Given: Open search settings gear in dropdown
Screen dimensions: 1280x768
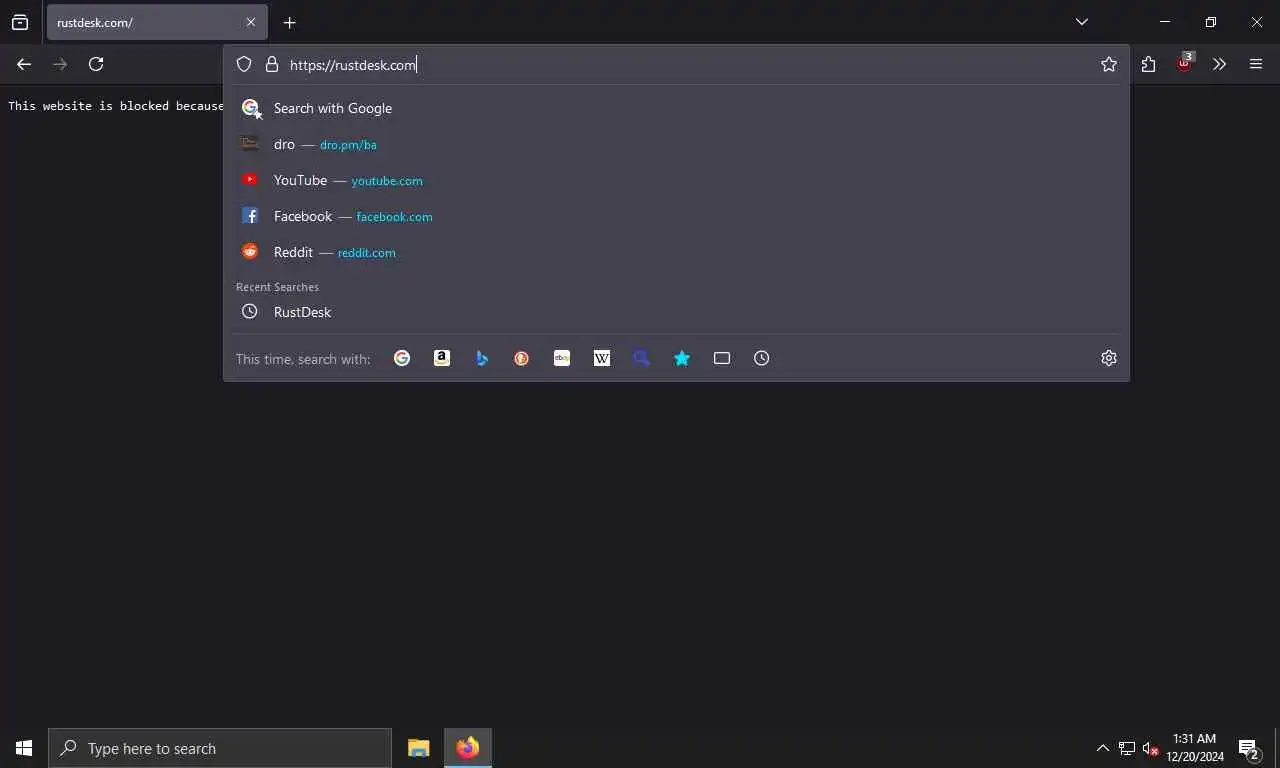Looking at the screenshot, I should click(x=1109, y=358).
